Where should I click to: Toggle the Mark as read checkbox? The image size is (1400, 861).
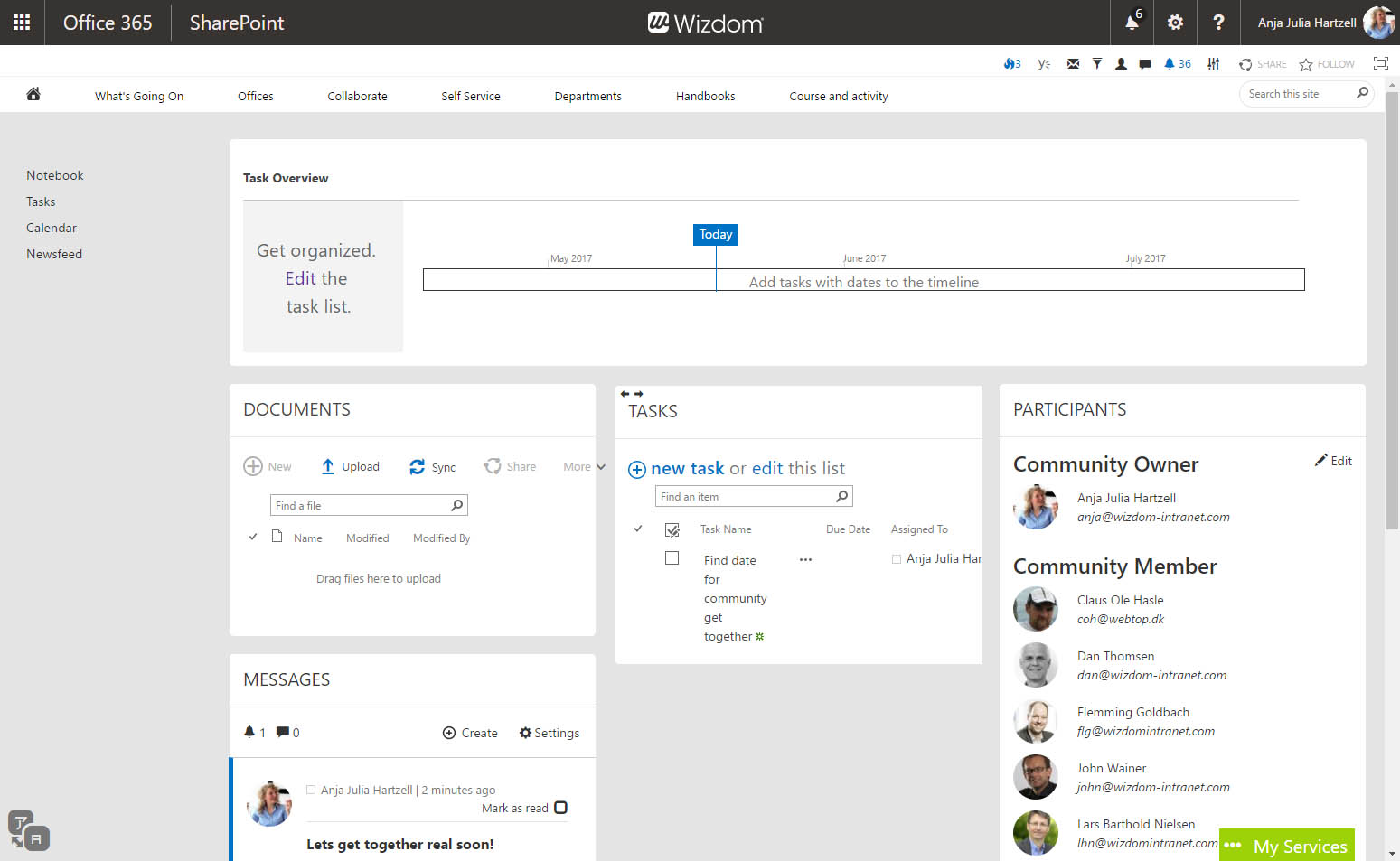[x=560, y=808]
